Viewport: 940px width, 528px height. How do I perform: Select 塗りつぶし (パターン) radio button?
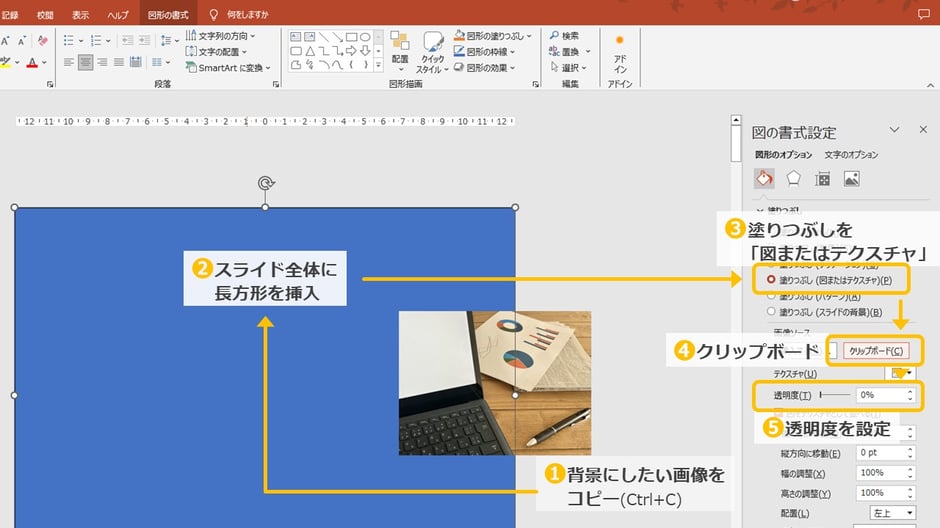771,296
